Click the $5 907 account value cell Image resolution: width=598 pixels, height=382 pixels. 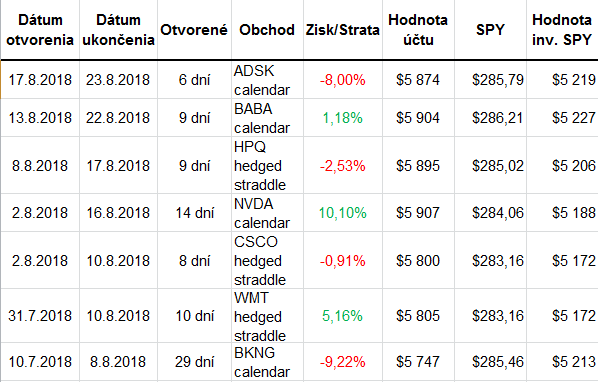[x=418, y=213]
